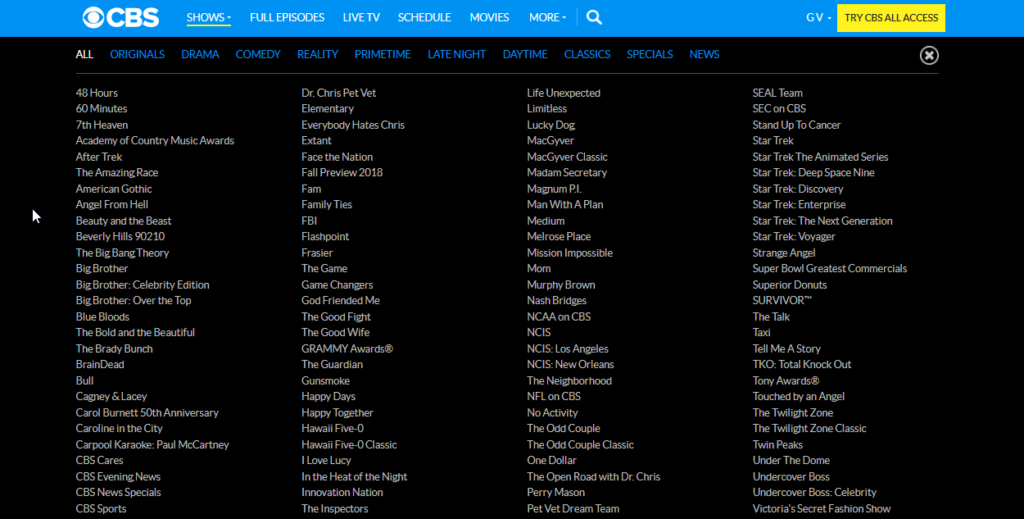Open LIVE TV page
The image size is (1024, 519).
pos(361,18)
